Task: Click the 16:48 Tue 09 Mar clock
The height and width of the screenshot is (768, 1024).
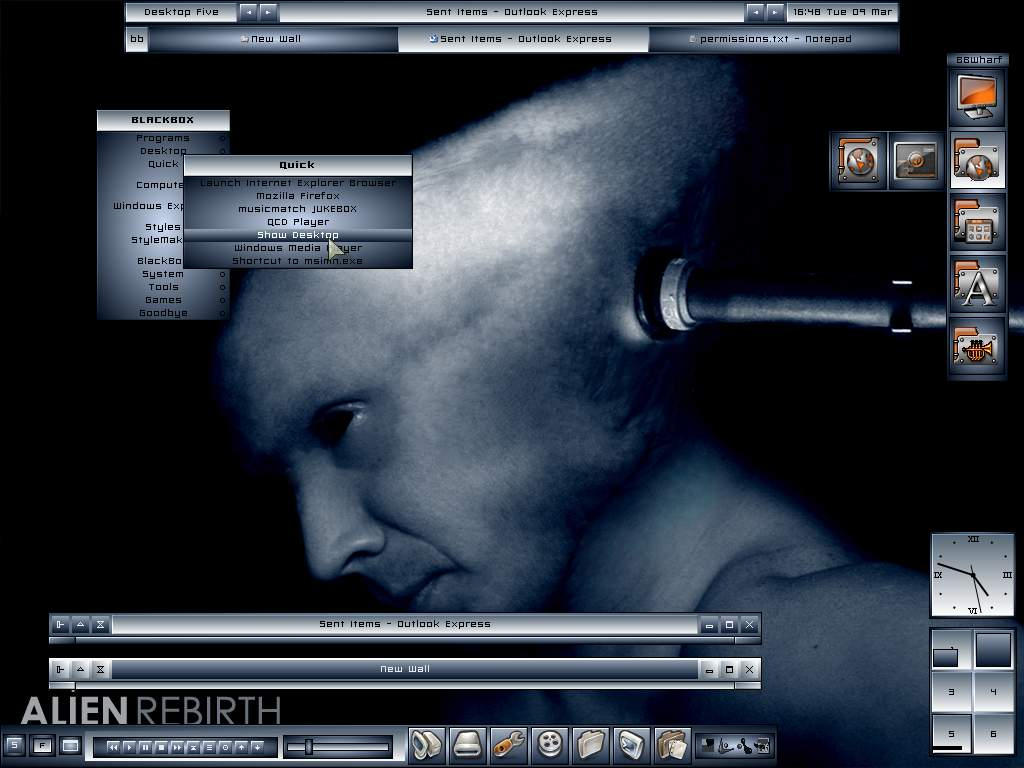Action: (842, 12)
